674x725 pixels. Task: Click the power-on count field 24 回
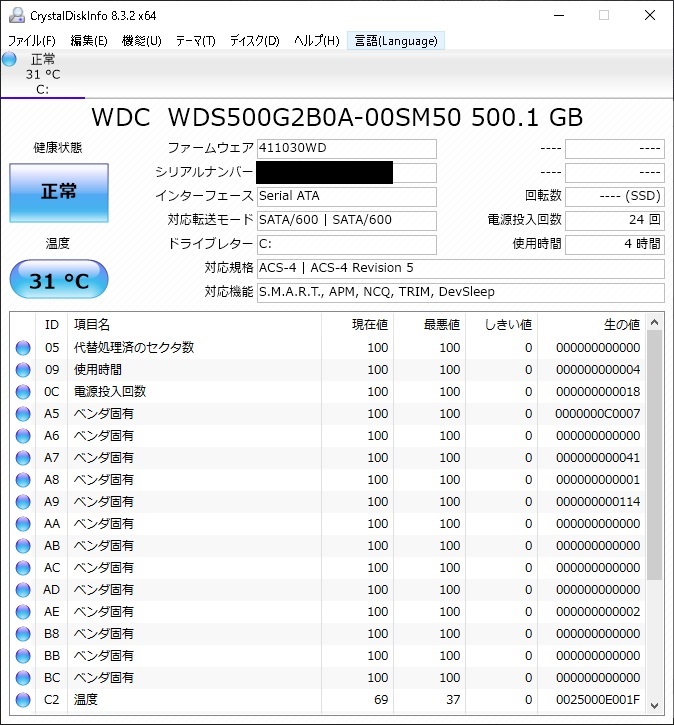coord(615,221)
